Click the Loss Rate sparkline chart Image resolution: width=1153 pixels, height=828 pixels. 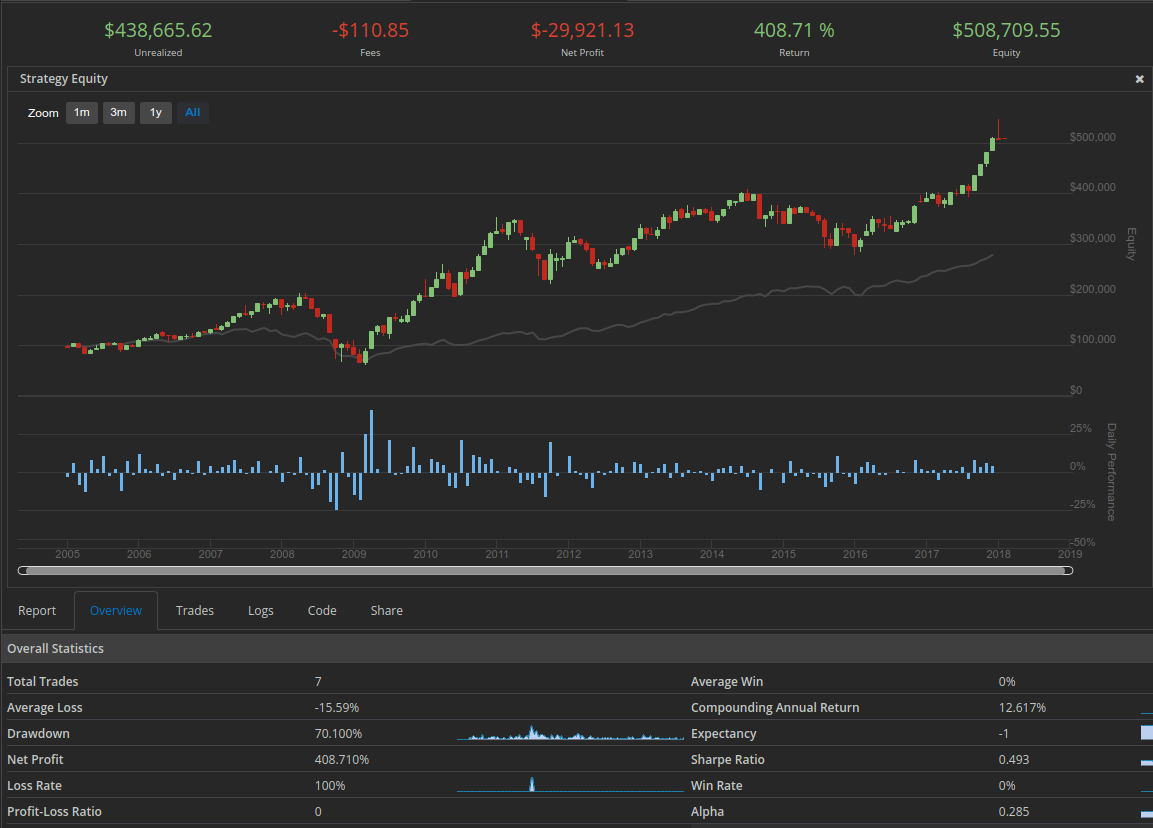[570, 786]
